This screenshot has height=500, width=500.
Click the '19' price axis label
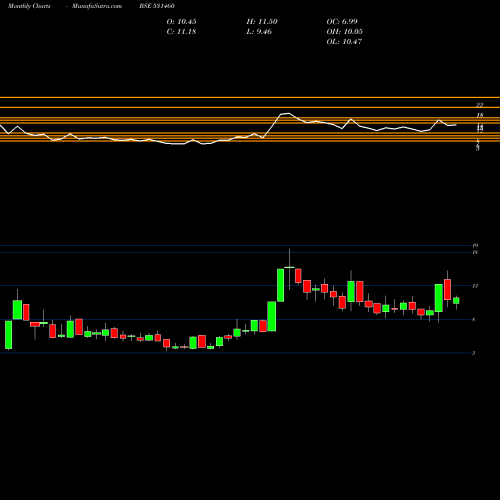pyautogui.click(x=475, y=246)
